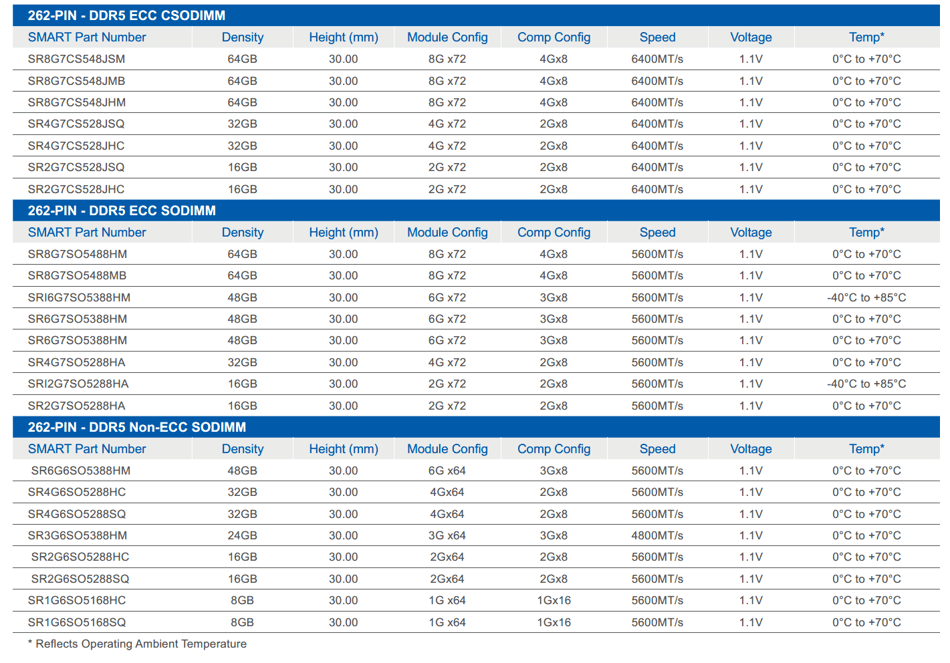The height and width of the screenshot is (663, 950).
Task: Click industrial part SRI6G7SO5388HM
Action: pyautogui.click(x=79, y=298)
